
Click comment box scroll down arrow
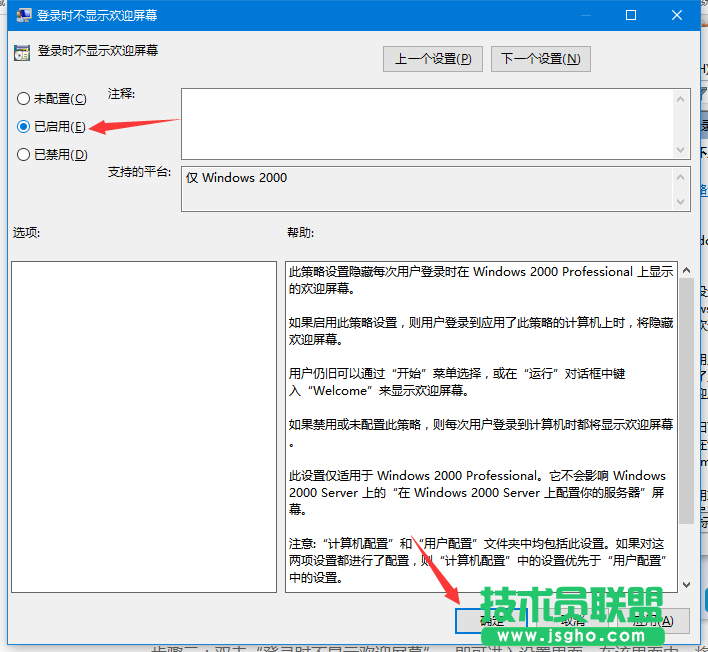680,149
